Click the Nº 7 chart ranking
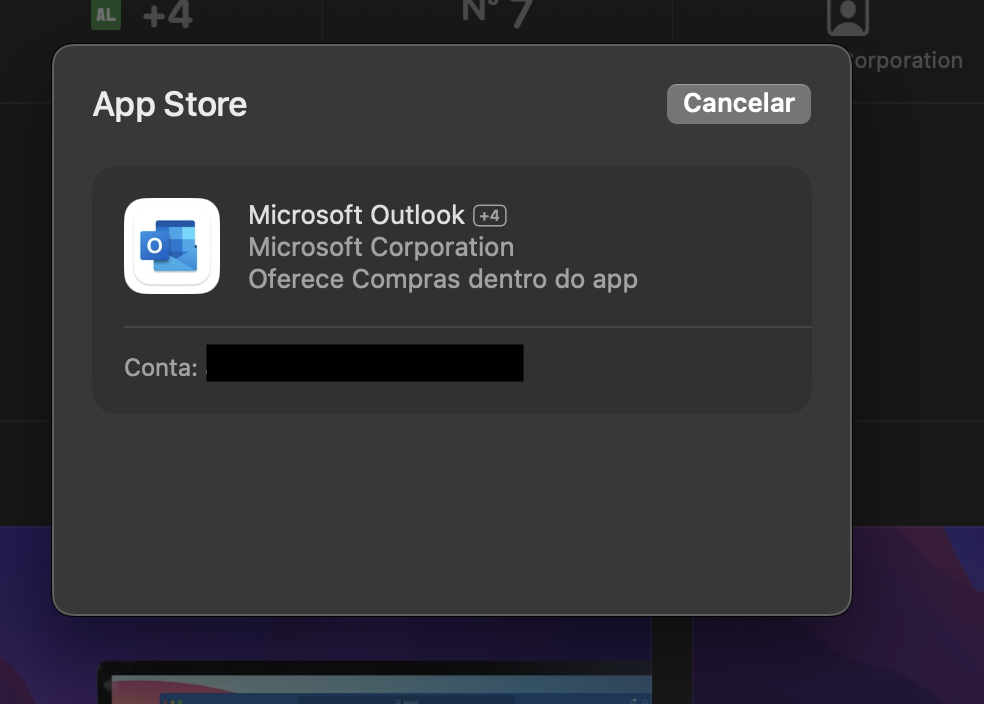Image resolution: width=984 pixels, height=704 pixels. (x=497, y=13)
